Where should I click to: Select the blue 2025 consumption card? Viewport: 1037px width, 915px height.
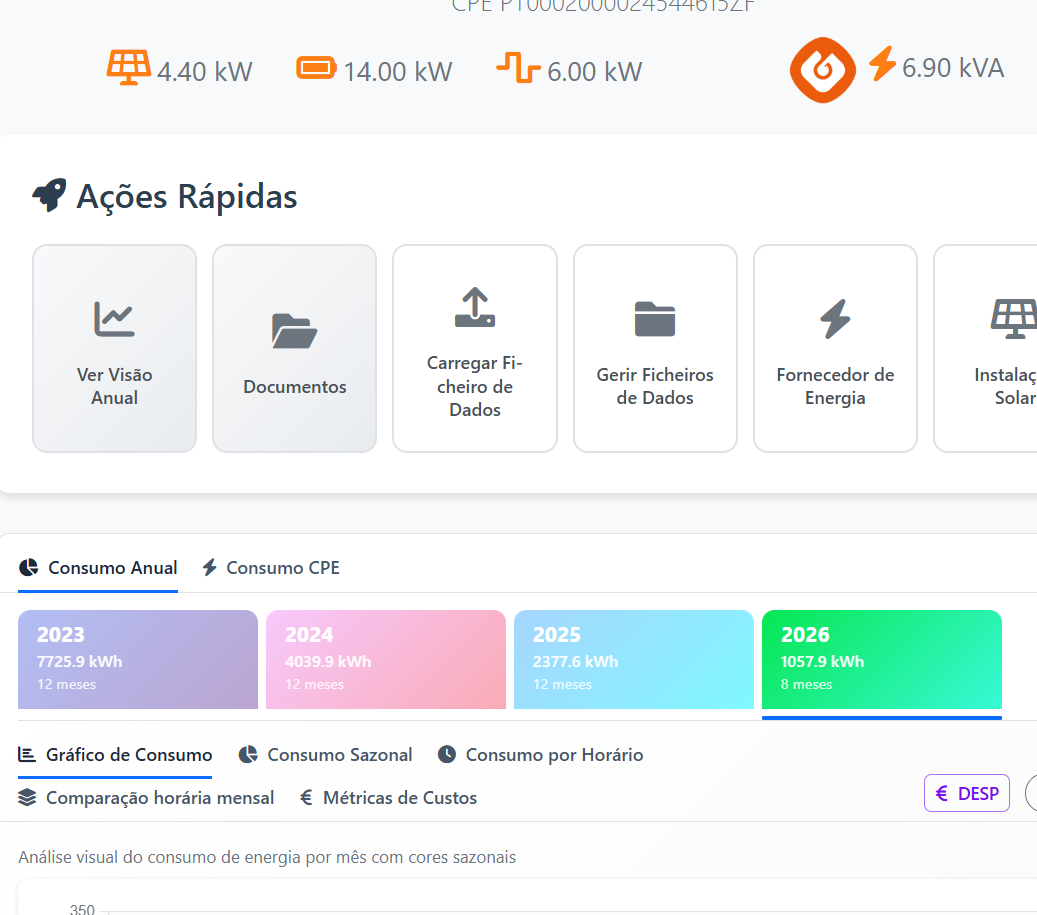[x=634, y=660]
